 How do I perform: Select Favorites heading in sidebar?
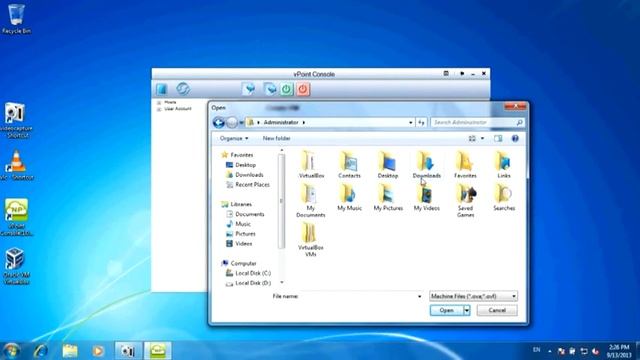pos(237,155)
